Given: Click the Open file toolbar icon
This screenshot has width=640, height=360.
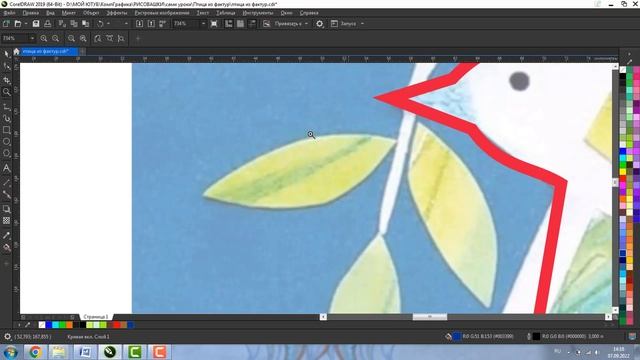Looking at the screenshot, I should point(18,24).
